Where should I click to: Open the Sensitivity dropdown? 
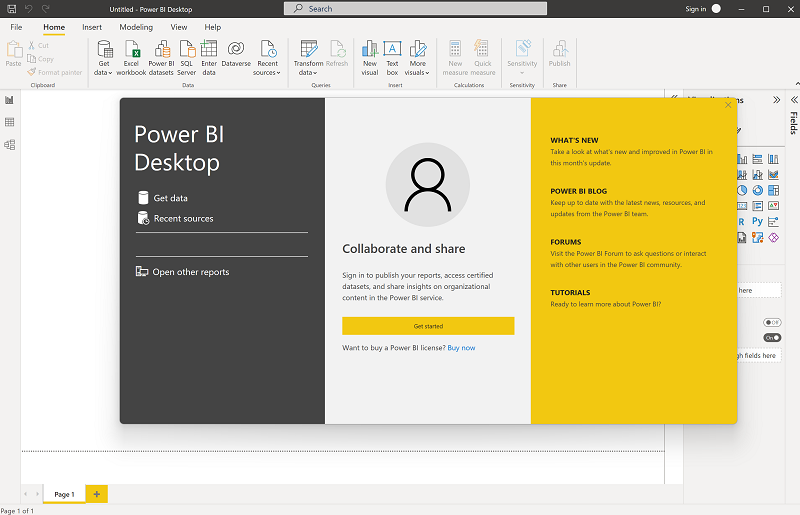[x=522, y=58]
